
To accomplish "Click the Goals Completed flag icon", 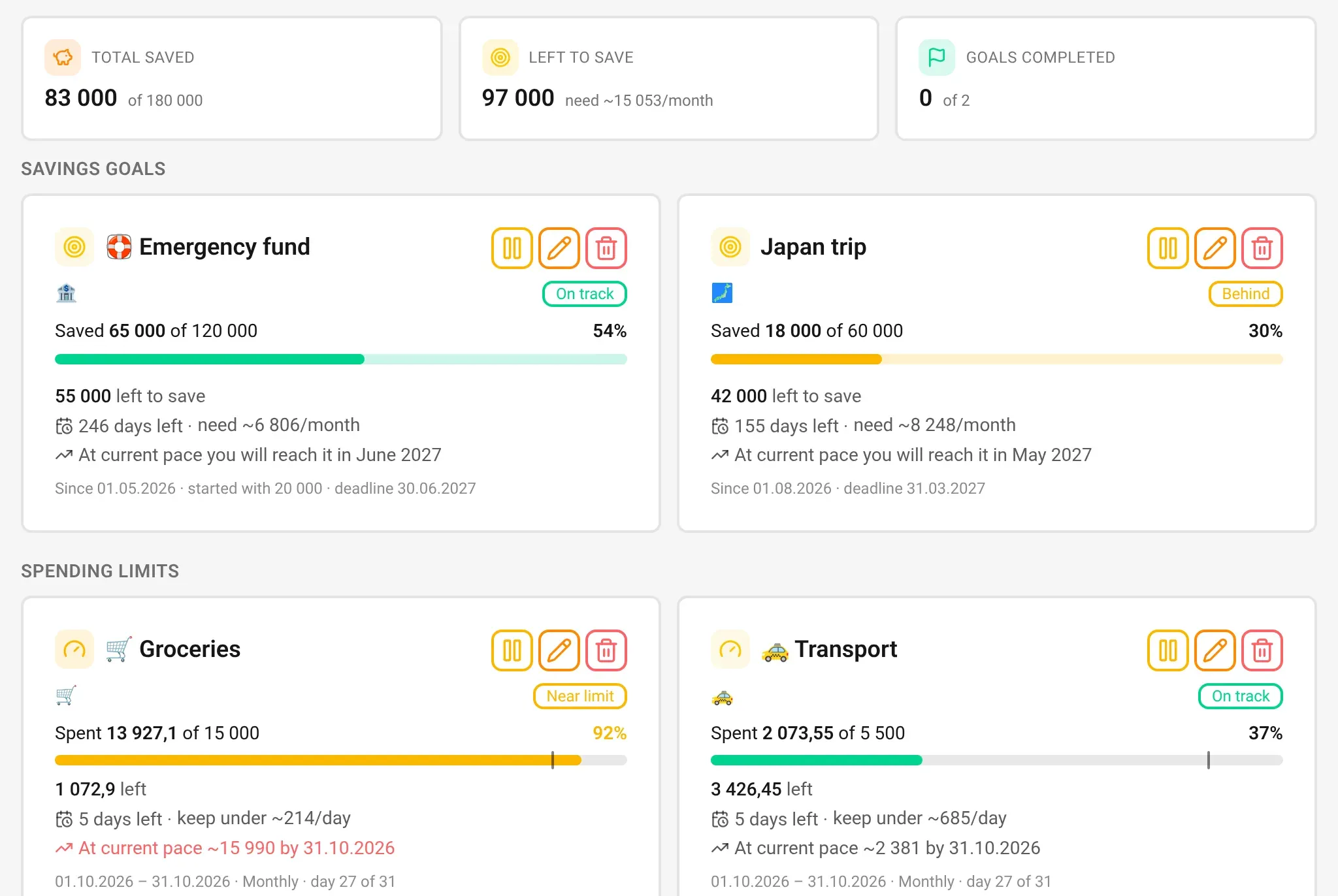I will pos(937,57).
